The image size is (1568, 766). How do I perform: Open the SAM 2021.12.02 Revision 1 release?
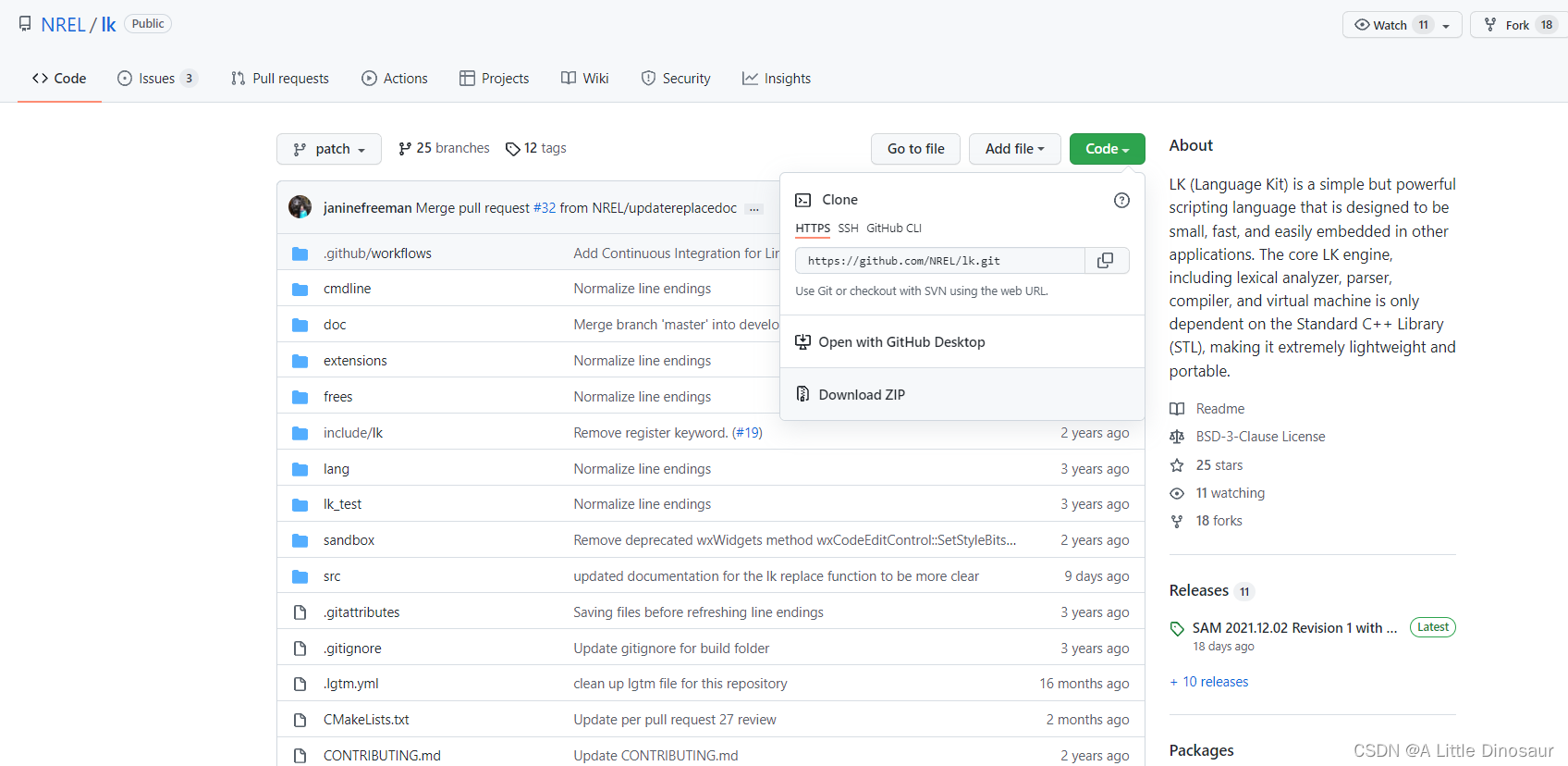click(1294, 628)
